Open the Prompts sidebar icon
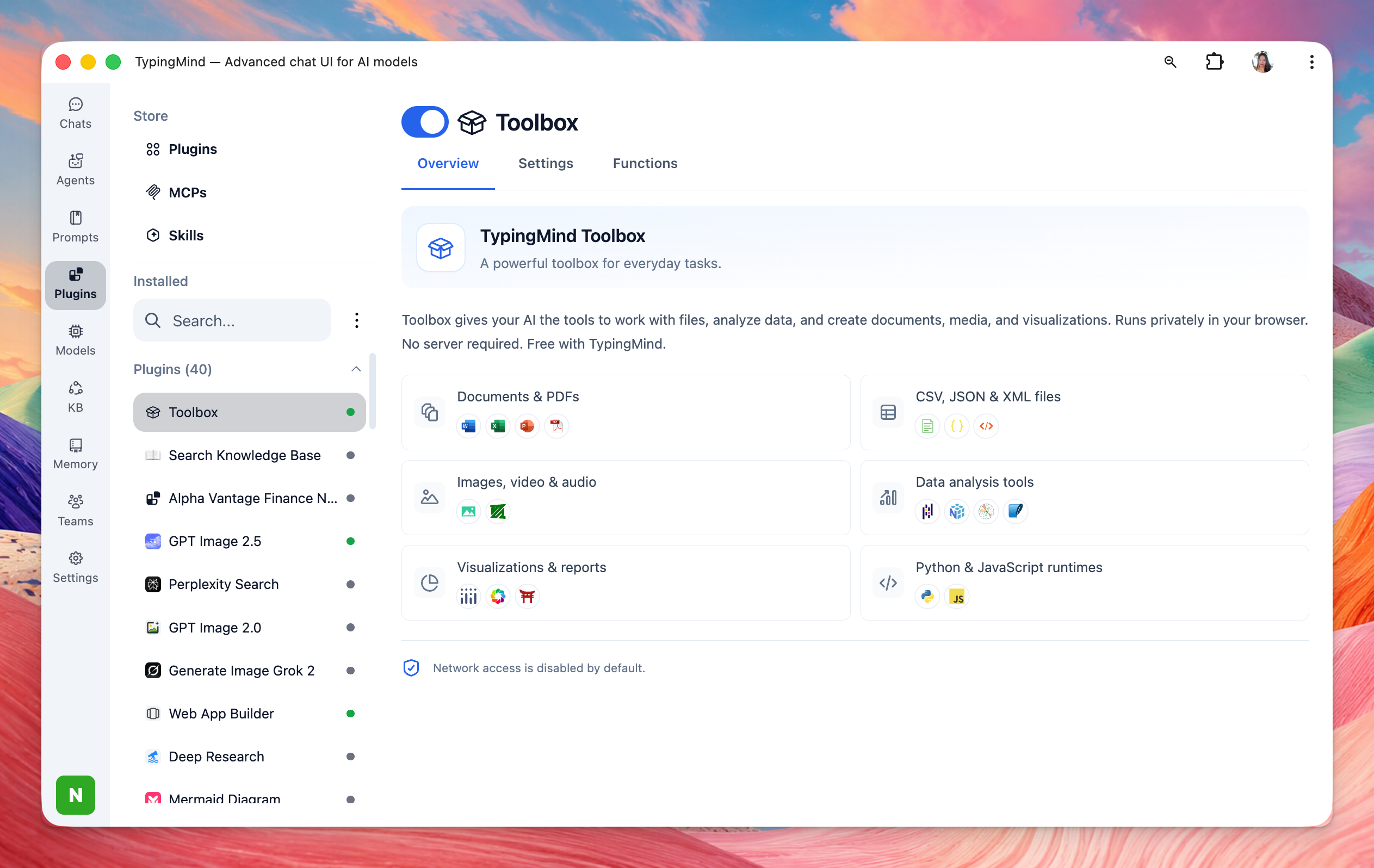The height and width of the screenshot is (868, 1374). 75,227
